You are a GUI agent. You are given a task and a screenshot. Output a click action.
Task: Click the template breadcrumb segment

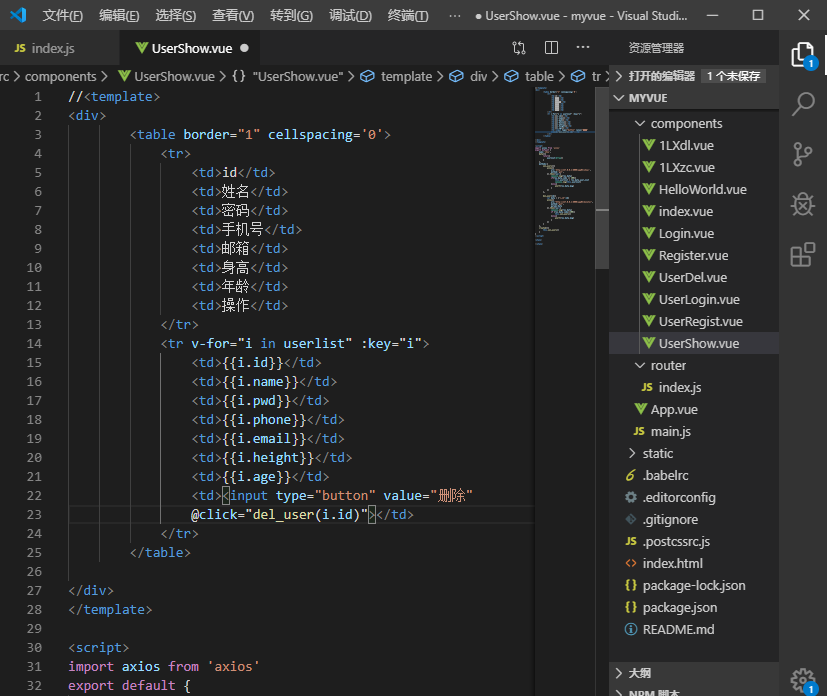point(406,77)
